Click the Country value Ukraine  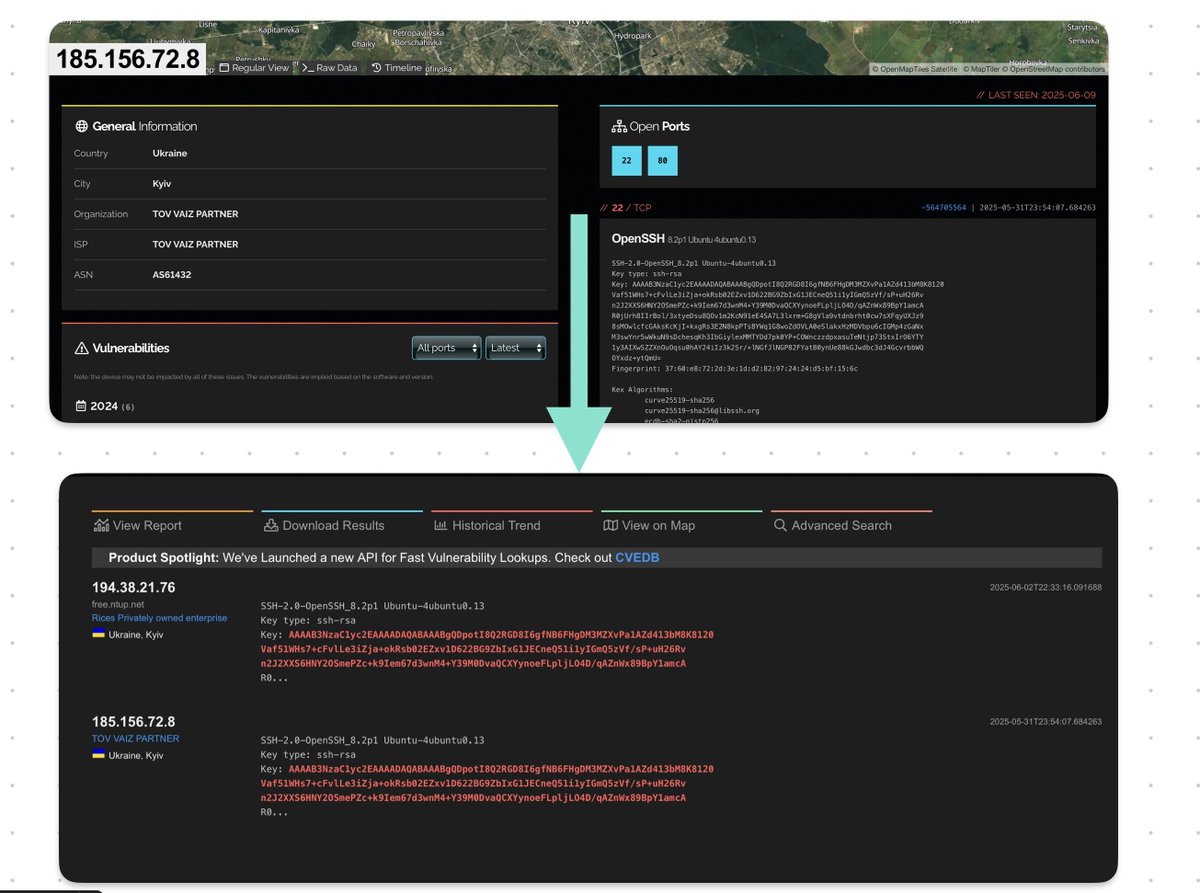point(170,154)
